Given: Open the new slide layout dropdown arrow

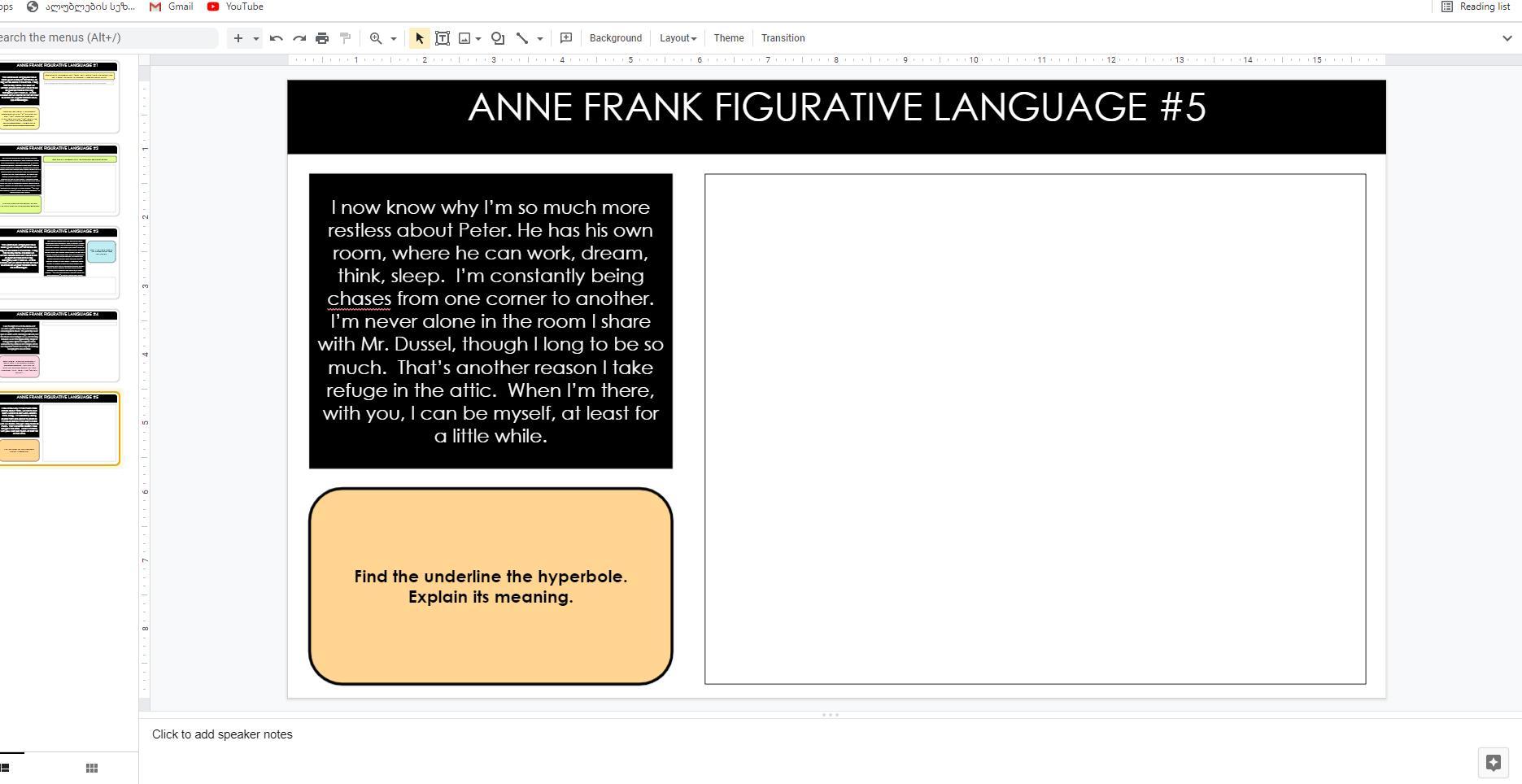Looking at the screenshot, I should pos(255,38).
